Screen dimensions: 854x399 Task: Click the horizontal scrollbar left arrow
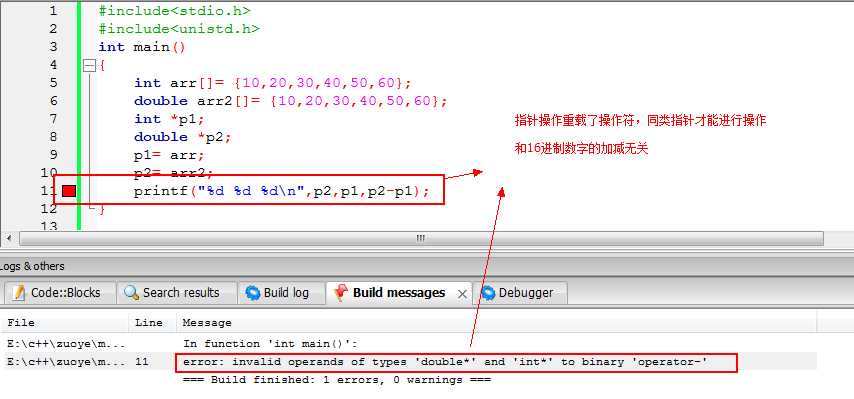[9, 238]
